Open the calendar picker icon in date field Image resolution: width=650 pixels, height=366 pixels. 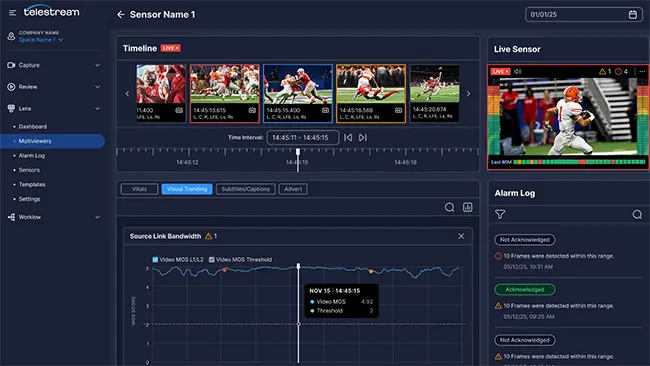coord(633,15)
